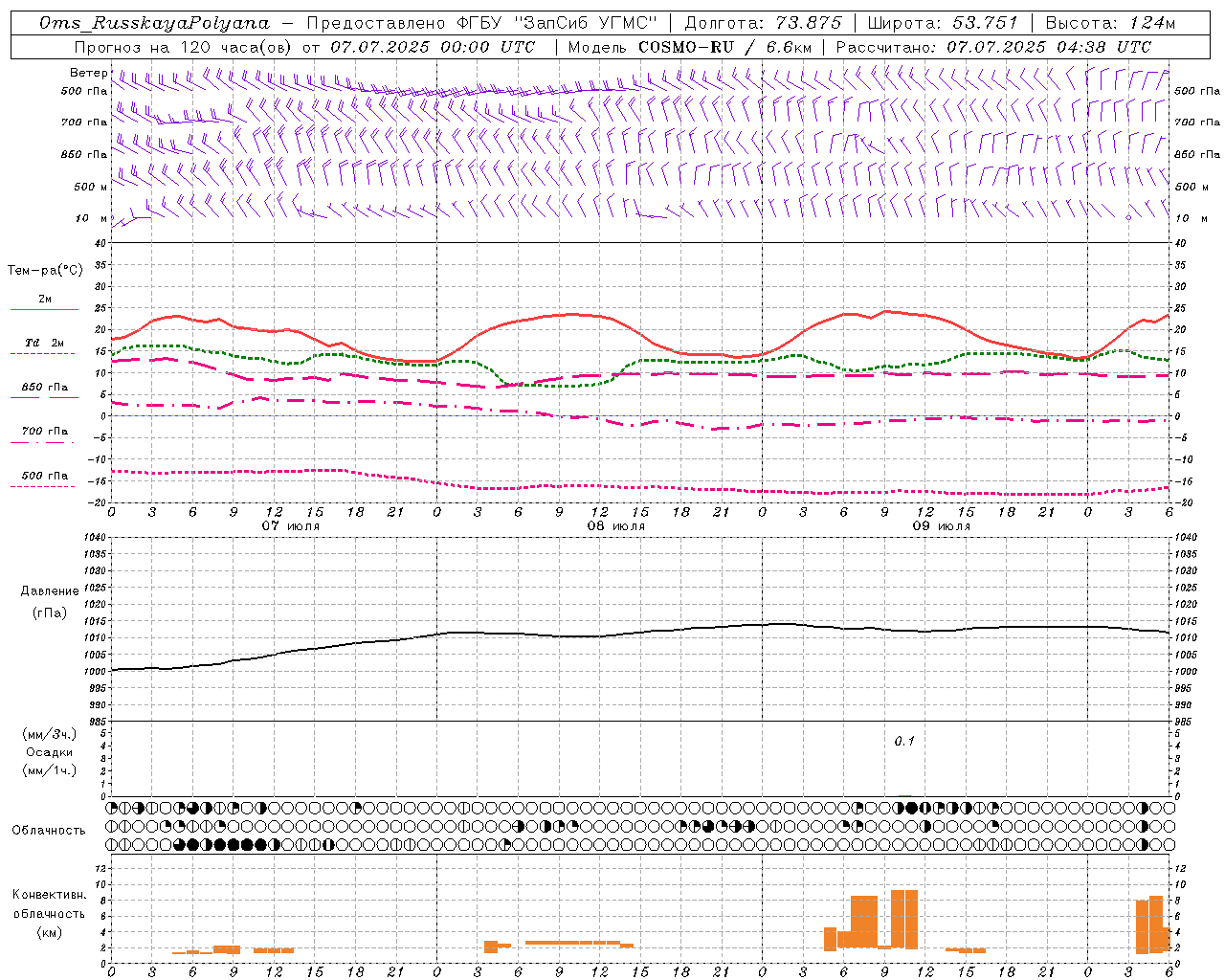
Task: Click the Давление pressure panel label
Action: pos(50,591)
